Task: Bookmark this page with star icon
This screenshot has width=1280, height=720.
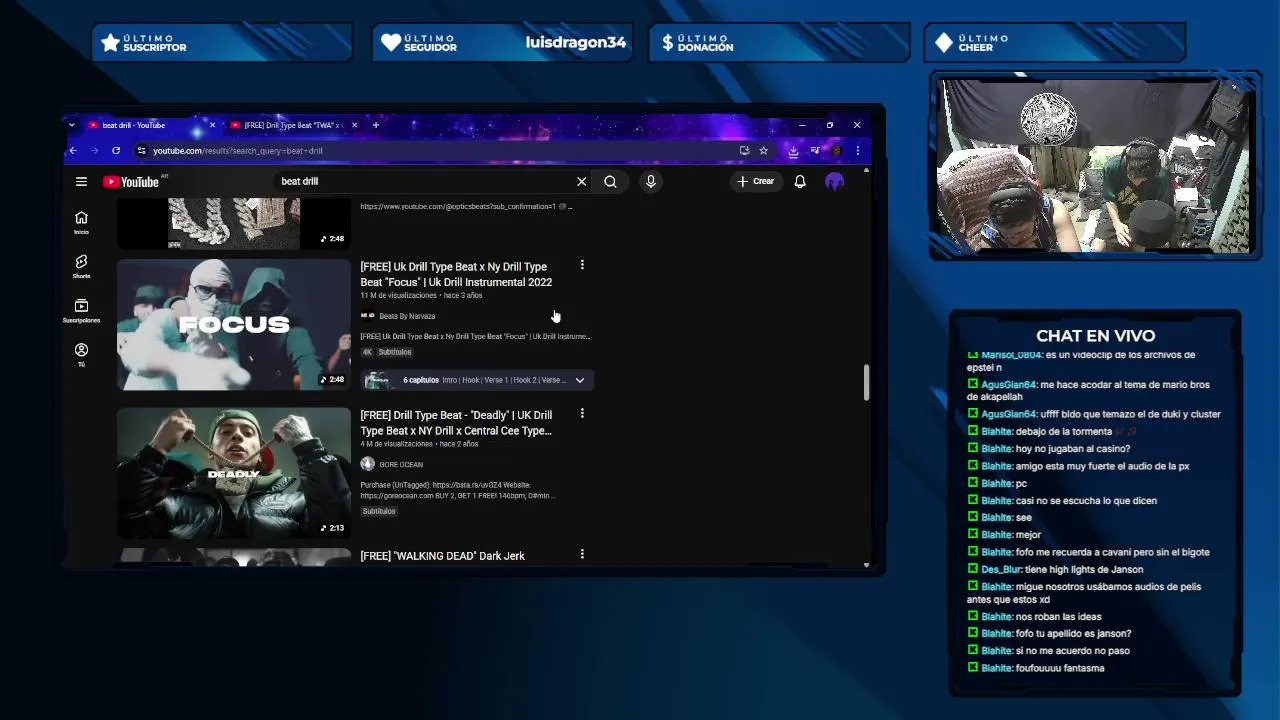Action: point(763,150)
